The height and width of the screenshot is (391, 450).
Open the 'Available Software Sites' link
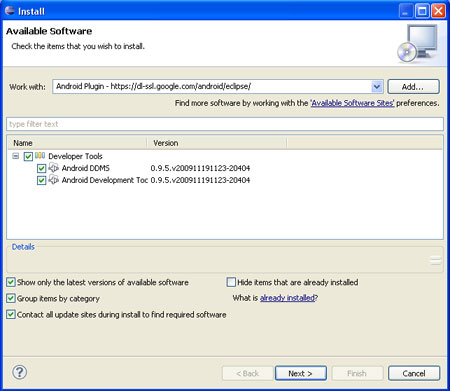tap(352, 103)
